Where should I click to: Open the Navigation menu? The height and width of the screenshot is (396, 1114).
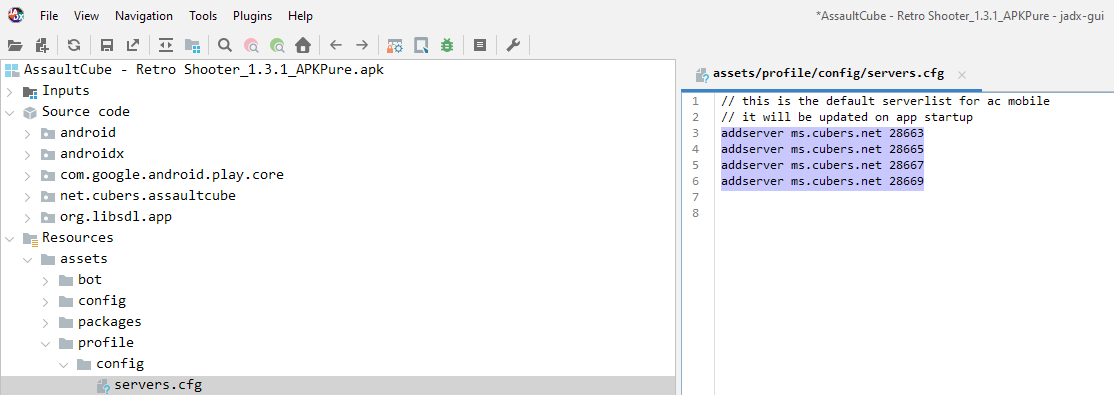pyautogui.click(x=144, y=16)
